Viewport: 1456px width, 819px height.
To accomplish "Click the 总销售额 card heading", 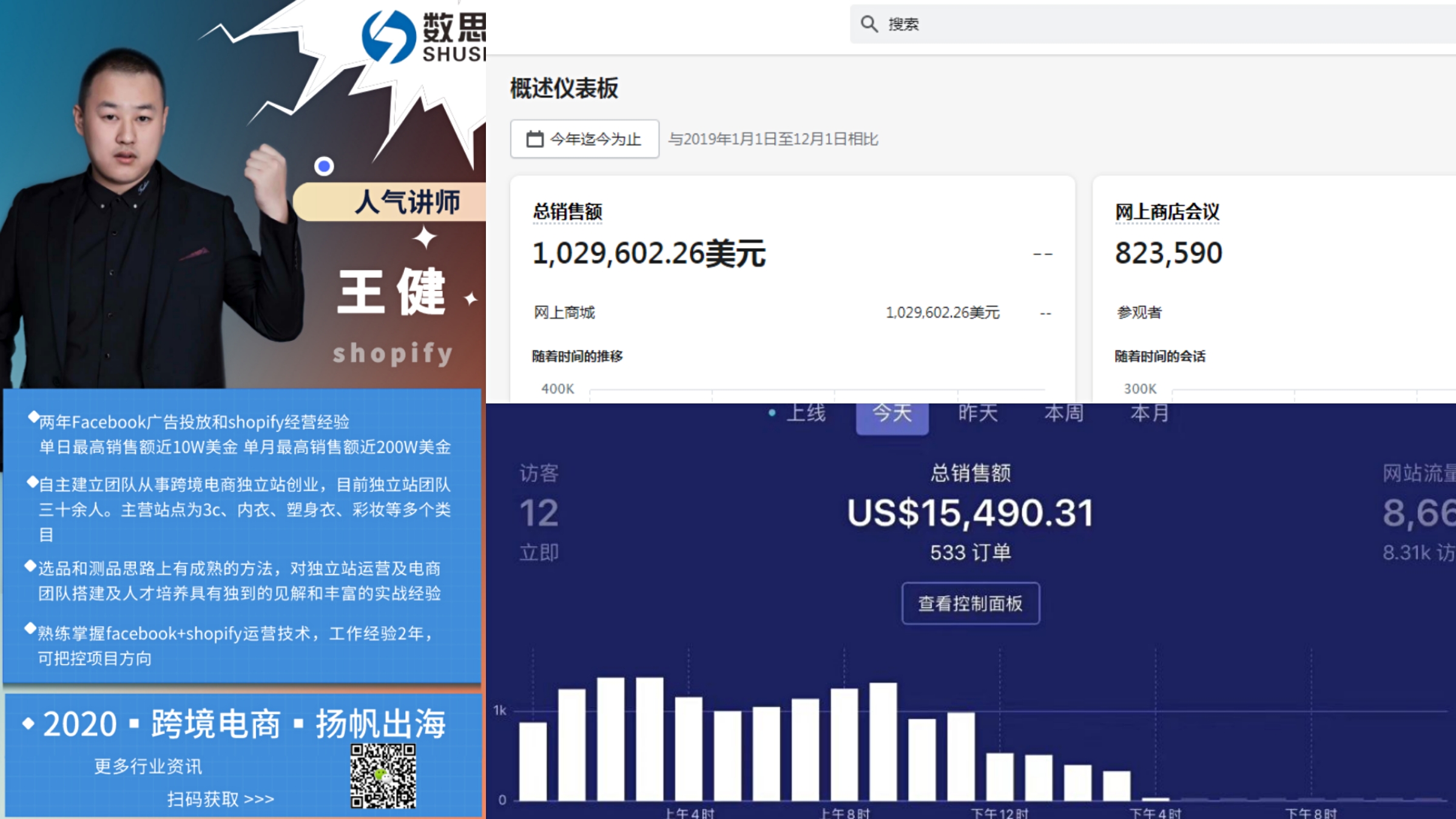I will pyautogui.click(x=567, y=212).
